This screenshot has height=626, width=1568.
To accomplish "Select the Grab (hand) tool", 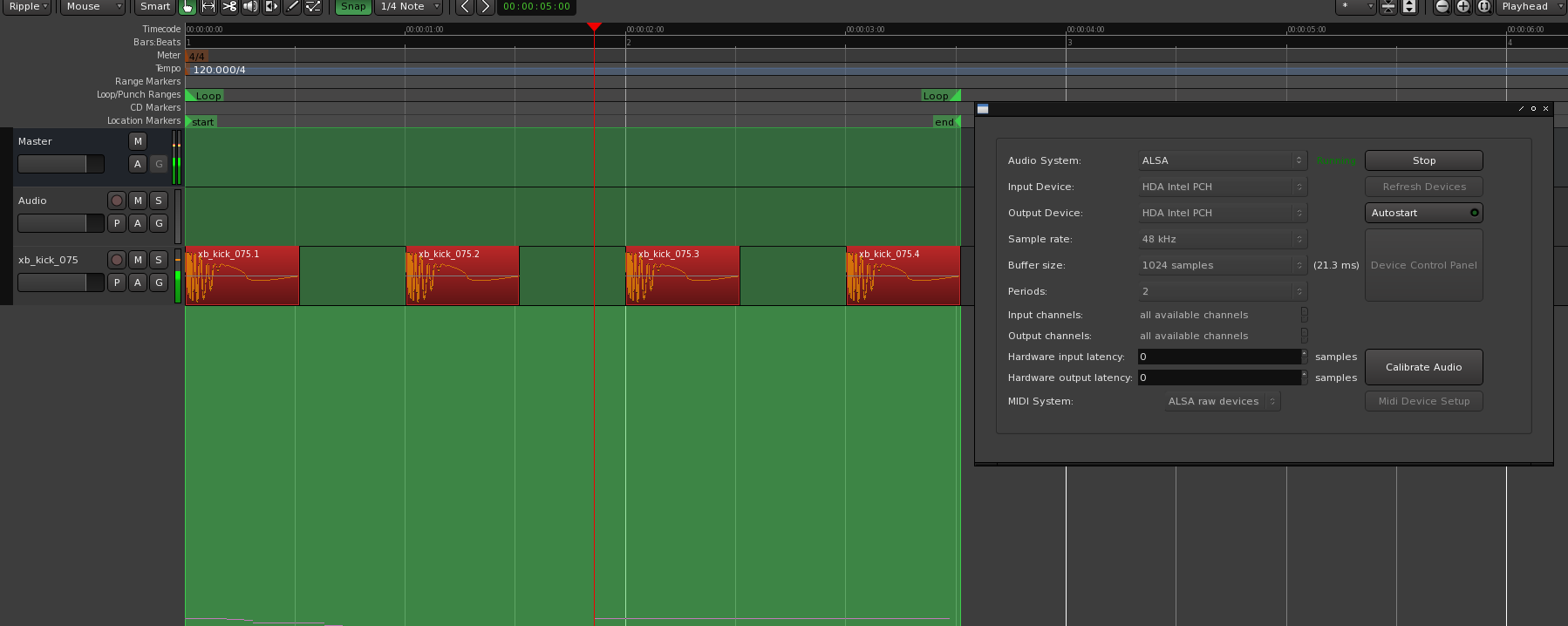I will point(187,7).
